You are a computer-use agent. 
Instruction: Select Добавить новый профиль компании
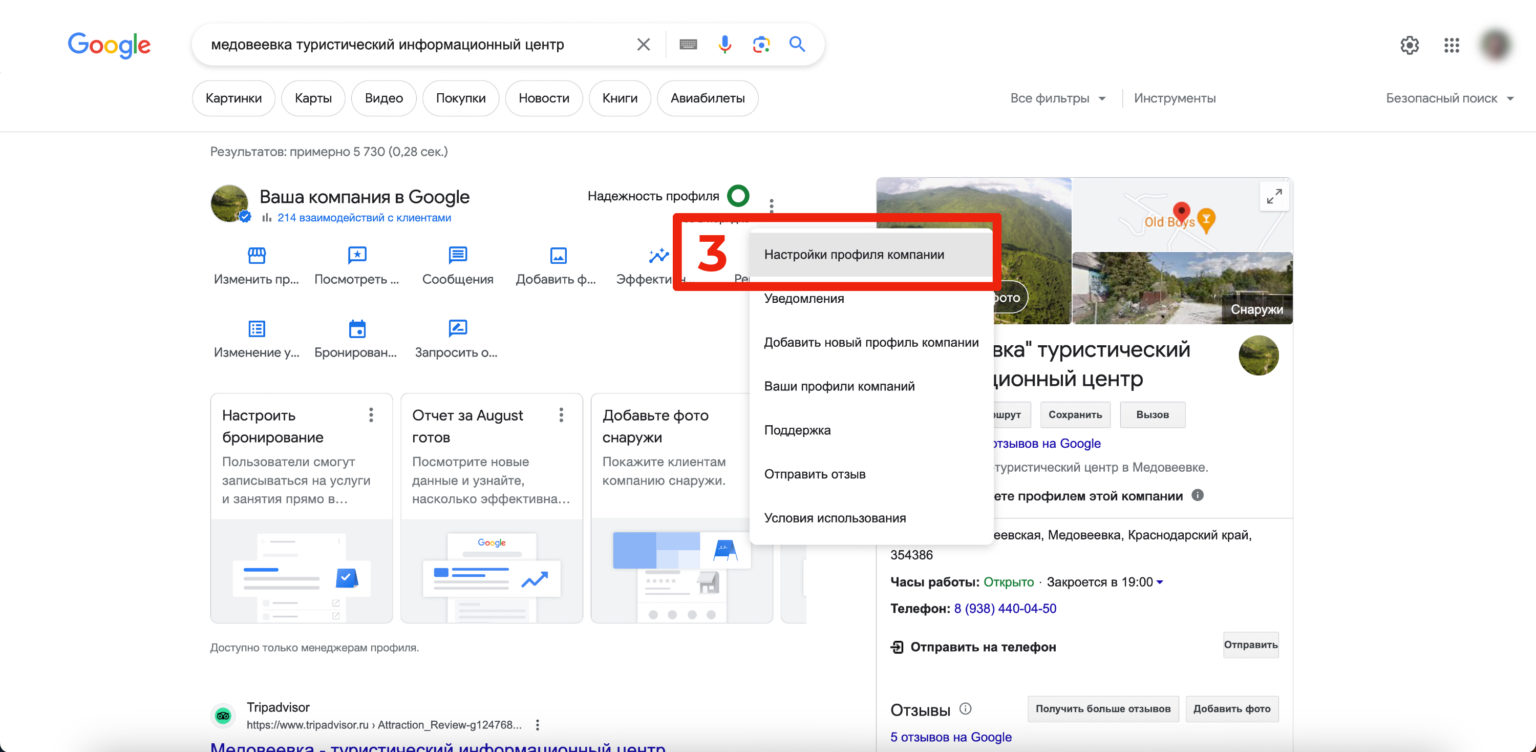pyautogui.click(x=871, y=342)
